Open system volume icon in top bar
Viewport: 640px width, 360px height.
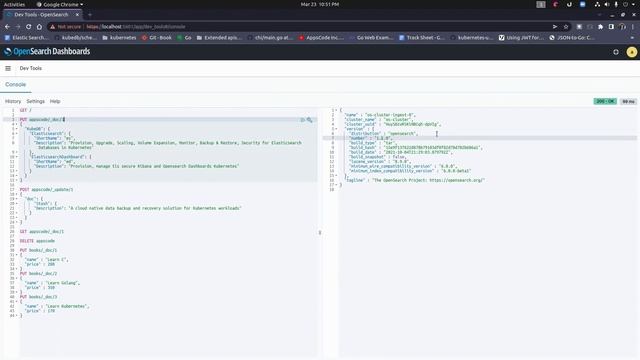[x=607, y=4]
